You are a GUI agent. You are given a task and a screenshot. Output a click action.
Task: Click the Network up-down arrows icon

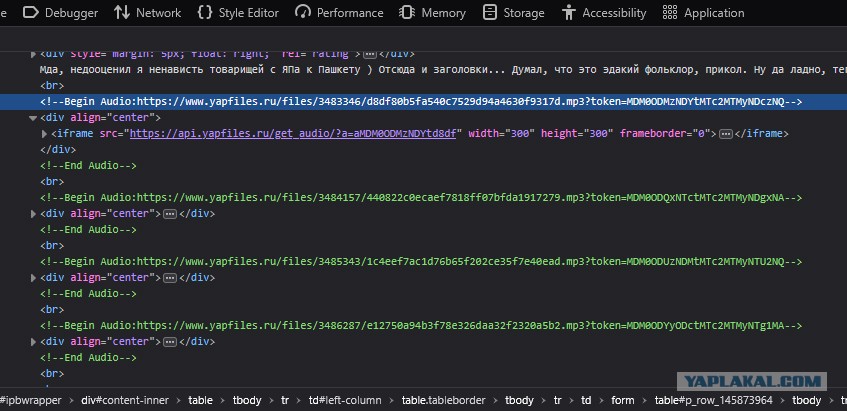(122, 13)
